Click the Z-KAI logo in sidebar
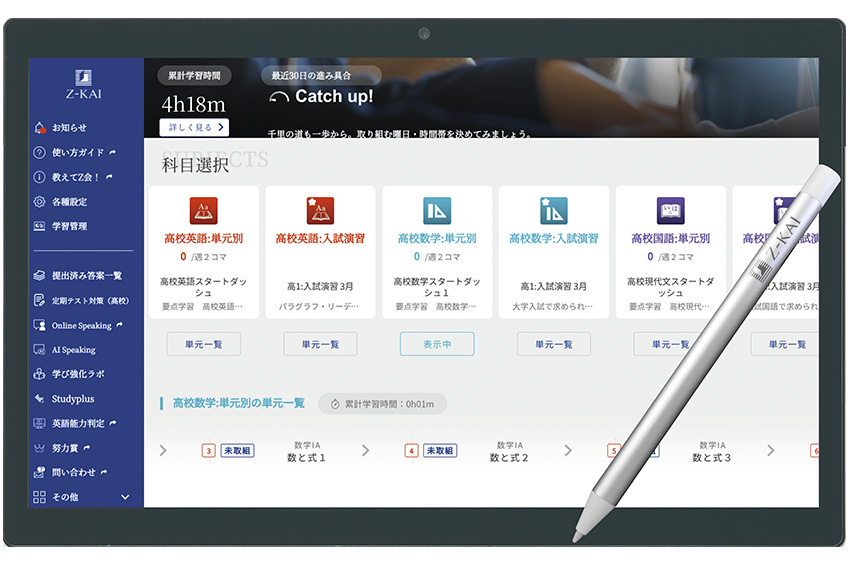This screenshot has height=567, width=850. click(86, 84)
